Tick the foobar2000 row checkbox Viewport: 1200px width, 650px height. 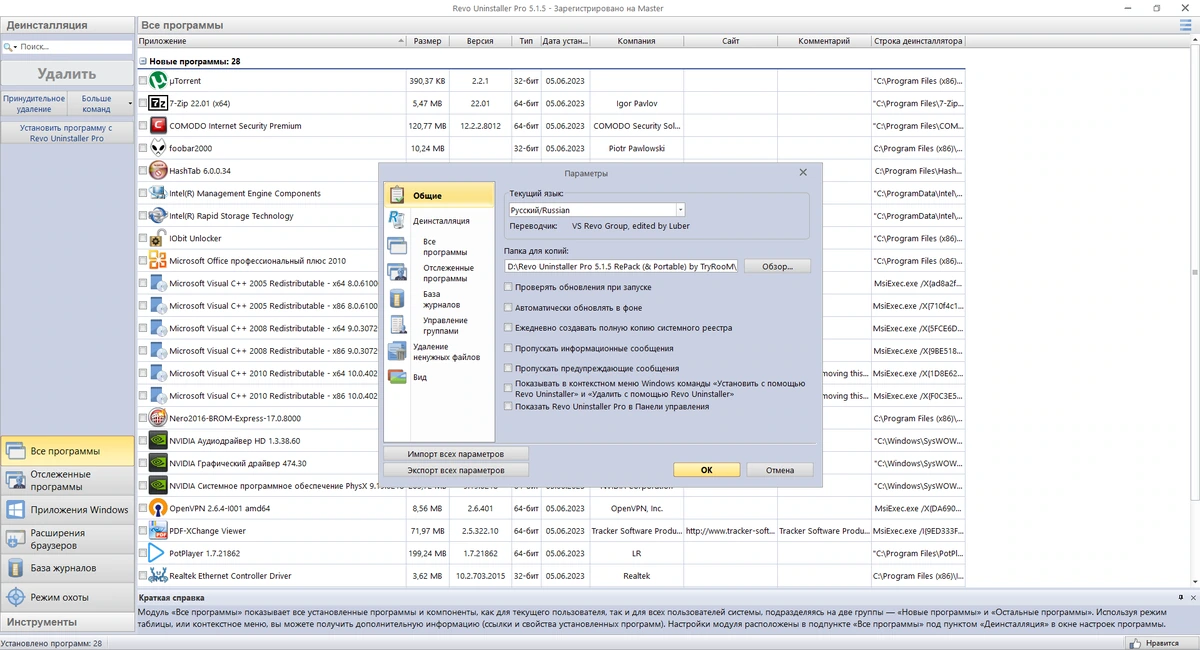tap(143, 148)
